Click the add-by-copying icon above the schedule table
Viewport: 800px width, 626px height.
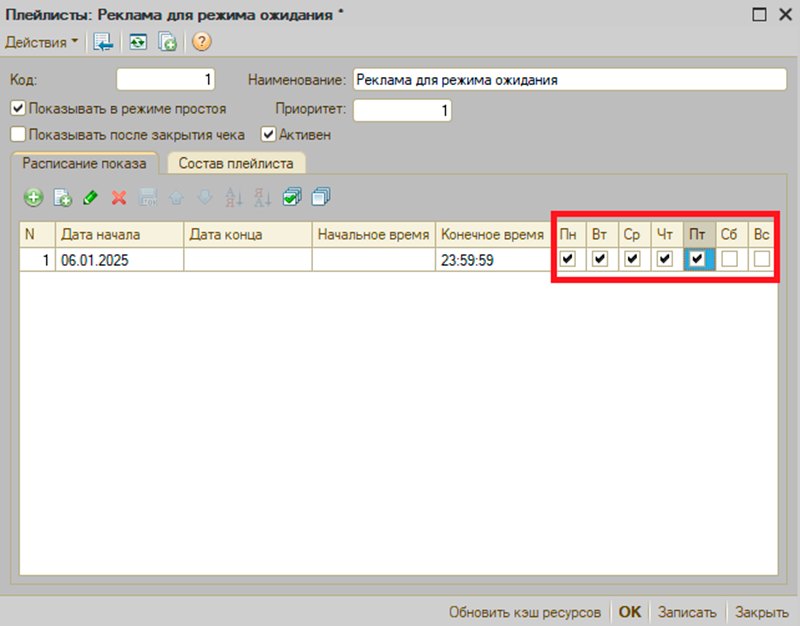pyautogui.click(x=62, y=197)
